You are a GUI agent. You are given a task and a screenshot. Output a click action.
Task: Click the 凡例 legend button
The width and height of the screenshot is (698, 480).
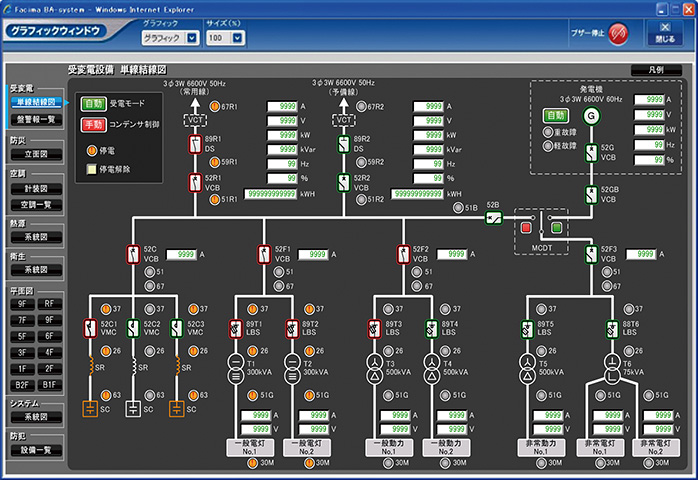point(655,69)
